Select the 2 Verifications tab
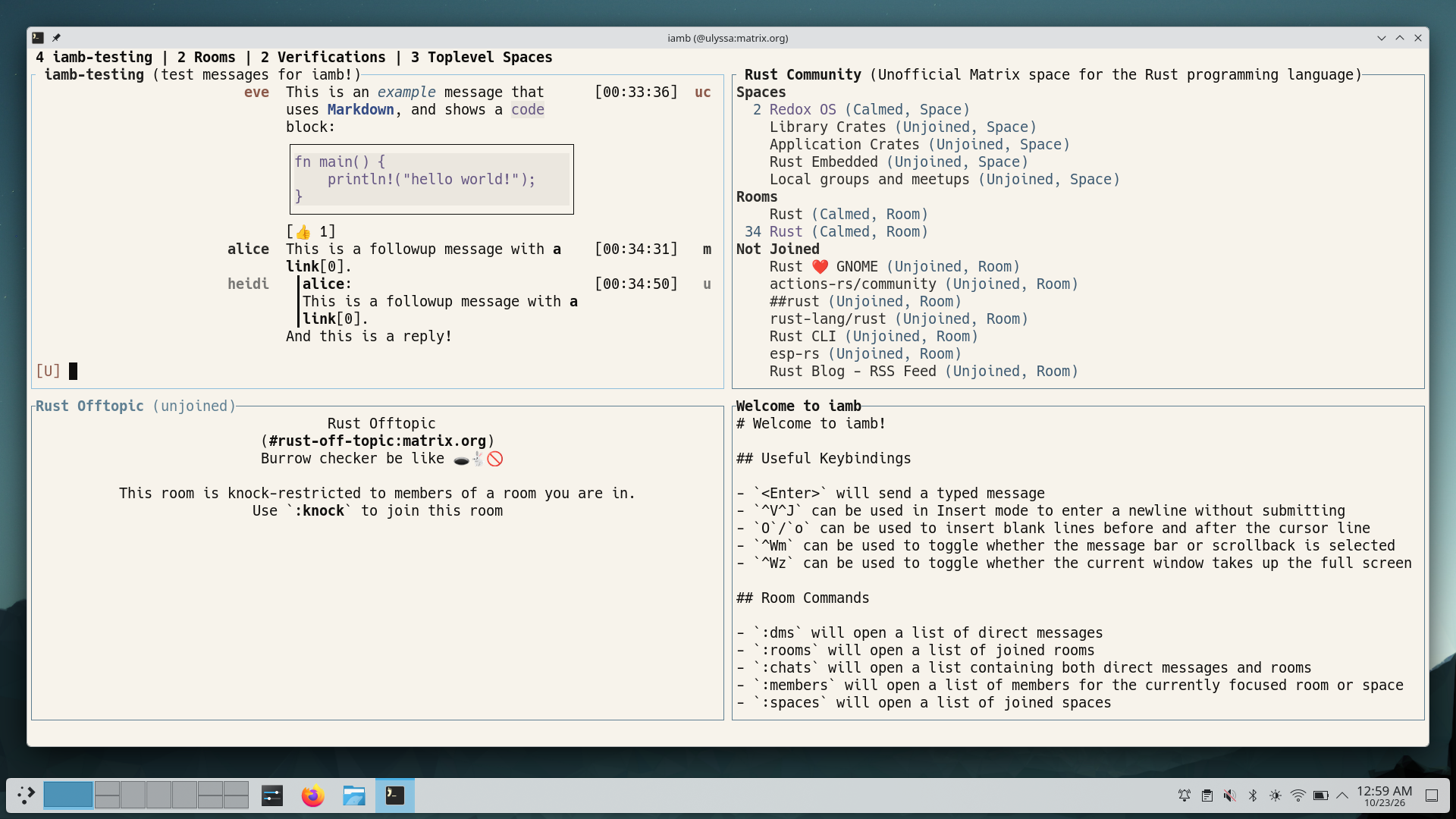Screen dimensions: 1456x819 coord(323,57)
